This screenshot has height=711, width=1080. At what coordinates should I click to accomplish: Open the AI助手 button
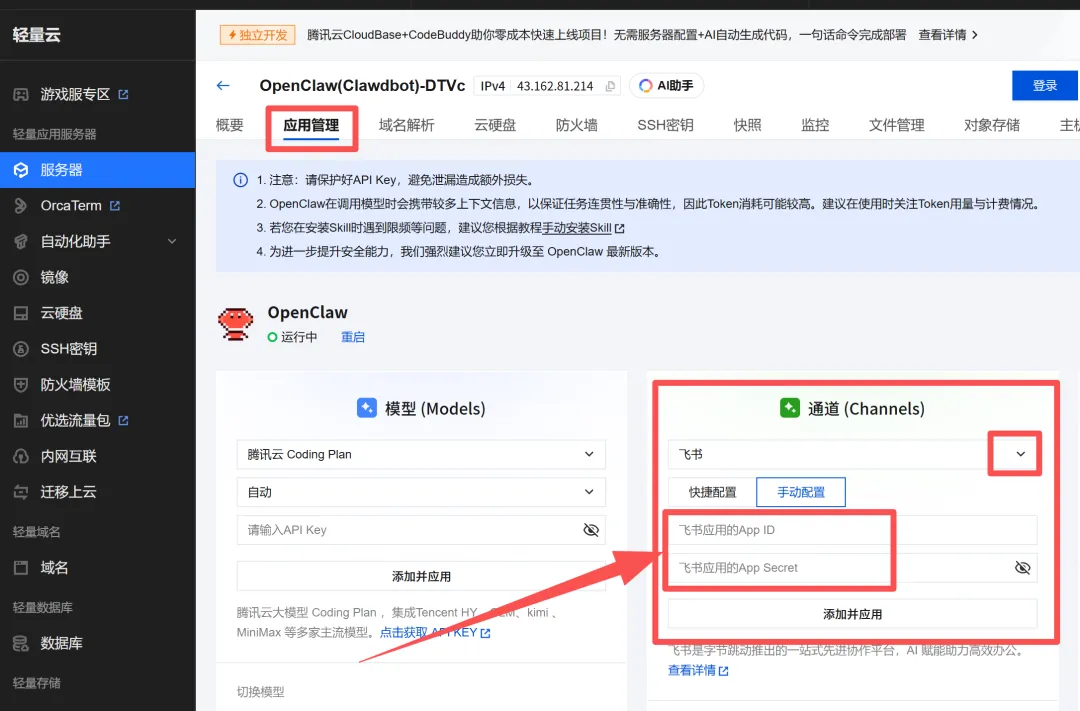(x=666, y=85)
